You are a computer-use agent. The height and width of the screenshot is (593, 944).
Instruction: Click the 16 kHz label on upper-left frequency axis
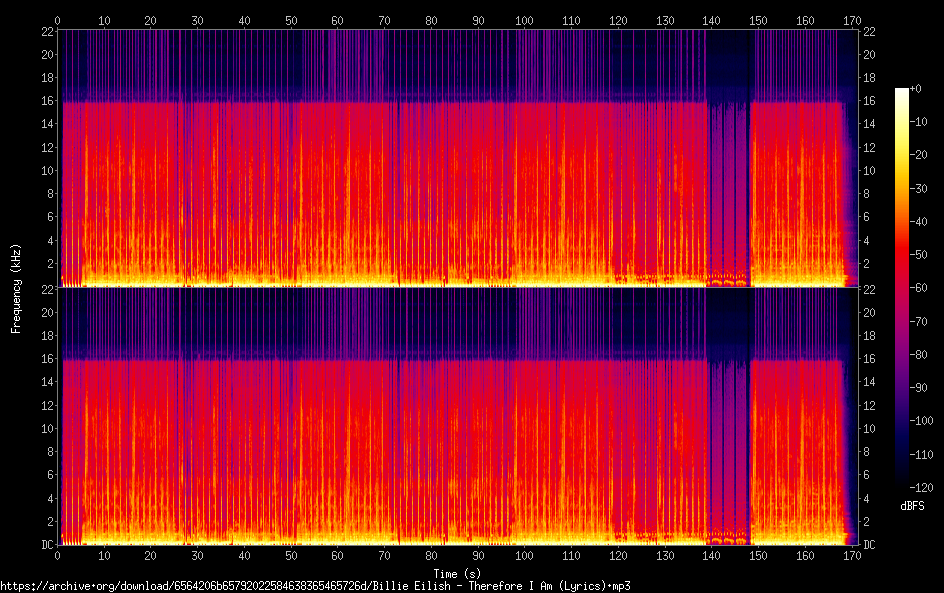click(47, 101)
